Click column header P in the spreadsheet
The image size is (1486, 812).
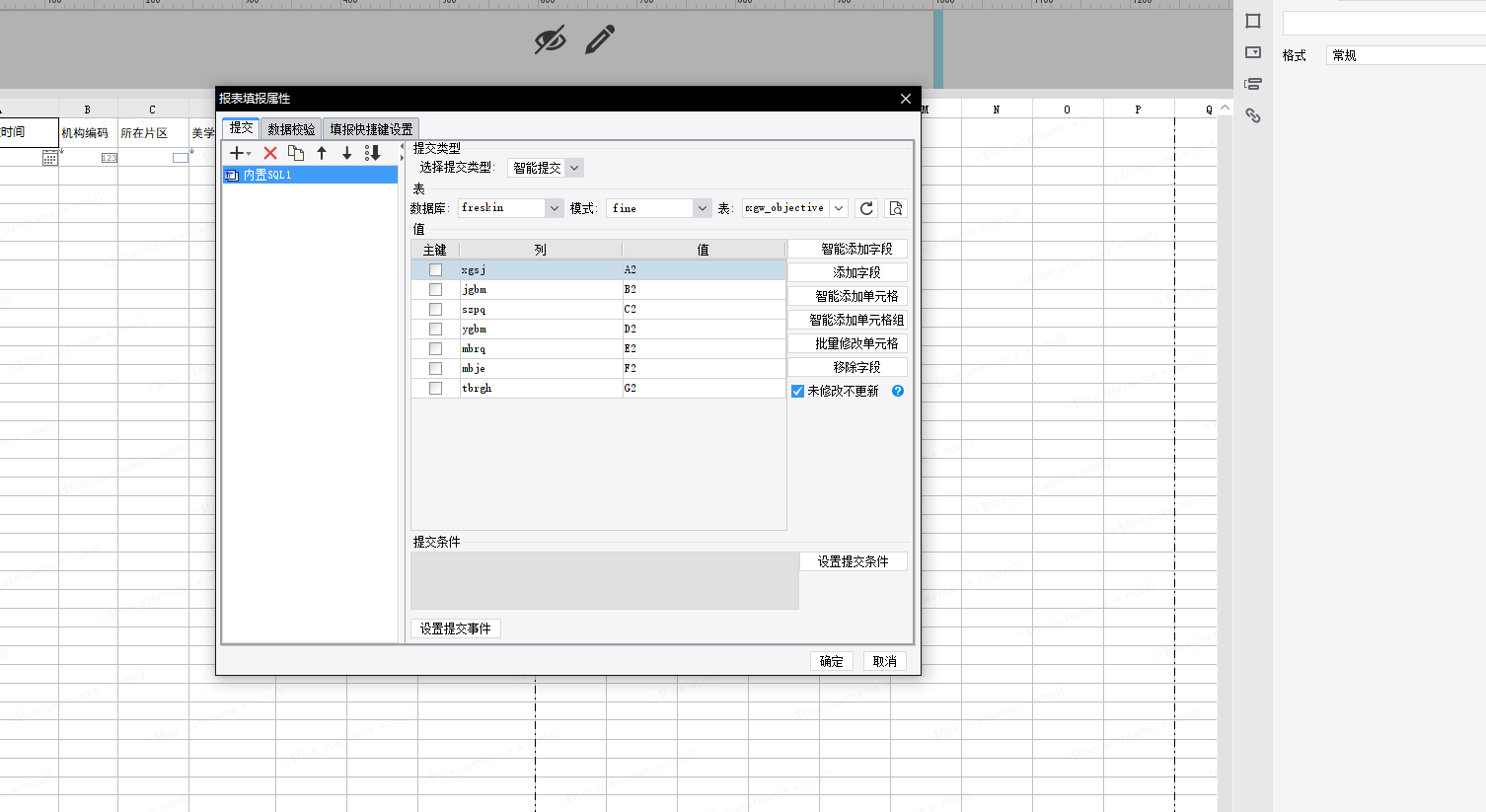tap(1138, 110)
